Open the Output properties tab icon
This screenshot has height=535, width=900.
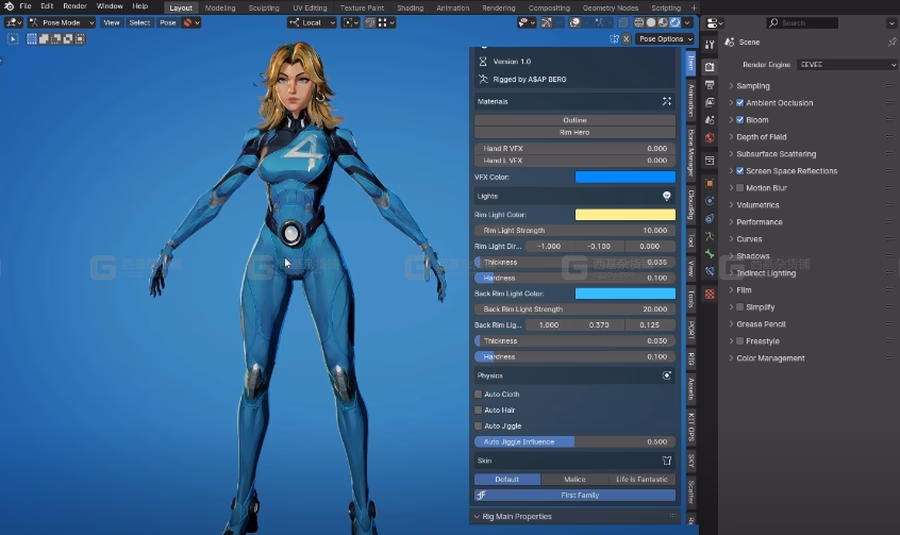click(x=710, y=85)
